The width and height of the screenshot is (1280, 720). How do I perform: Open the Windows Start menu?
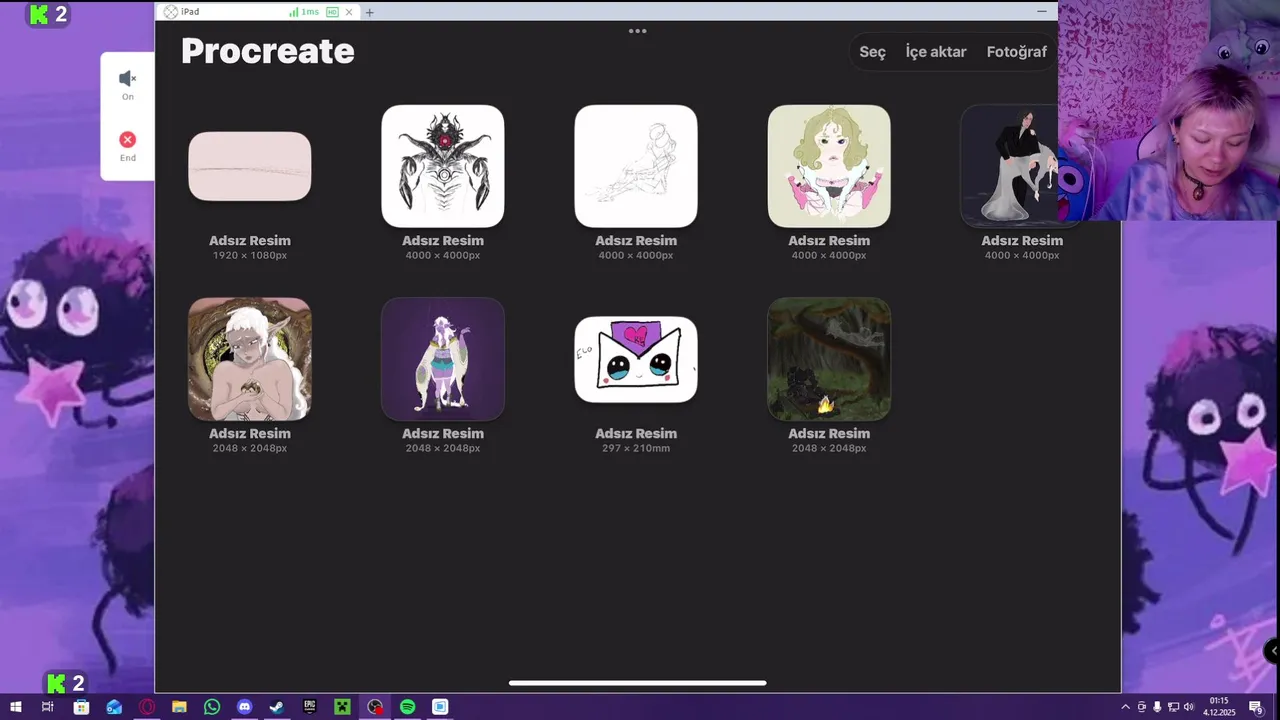(x=15, y=707)
